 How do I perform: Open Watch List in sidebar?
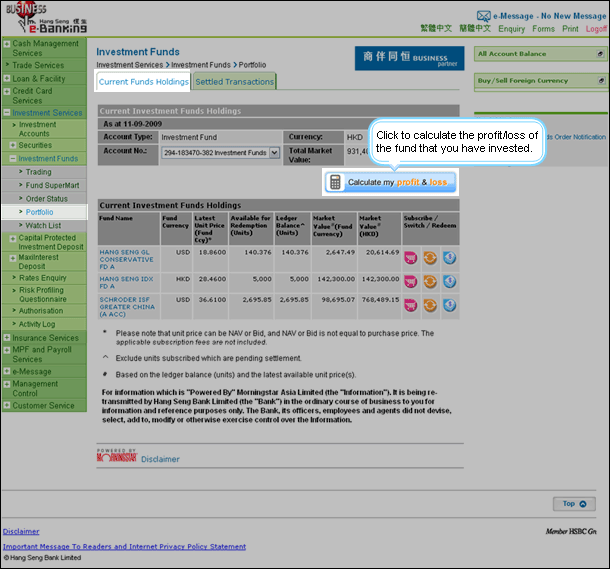[43, 226]
